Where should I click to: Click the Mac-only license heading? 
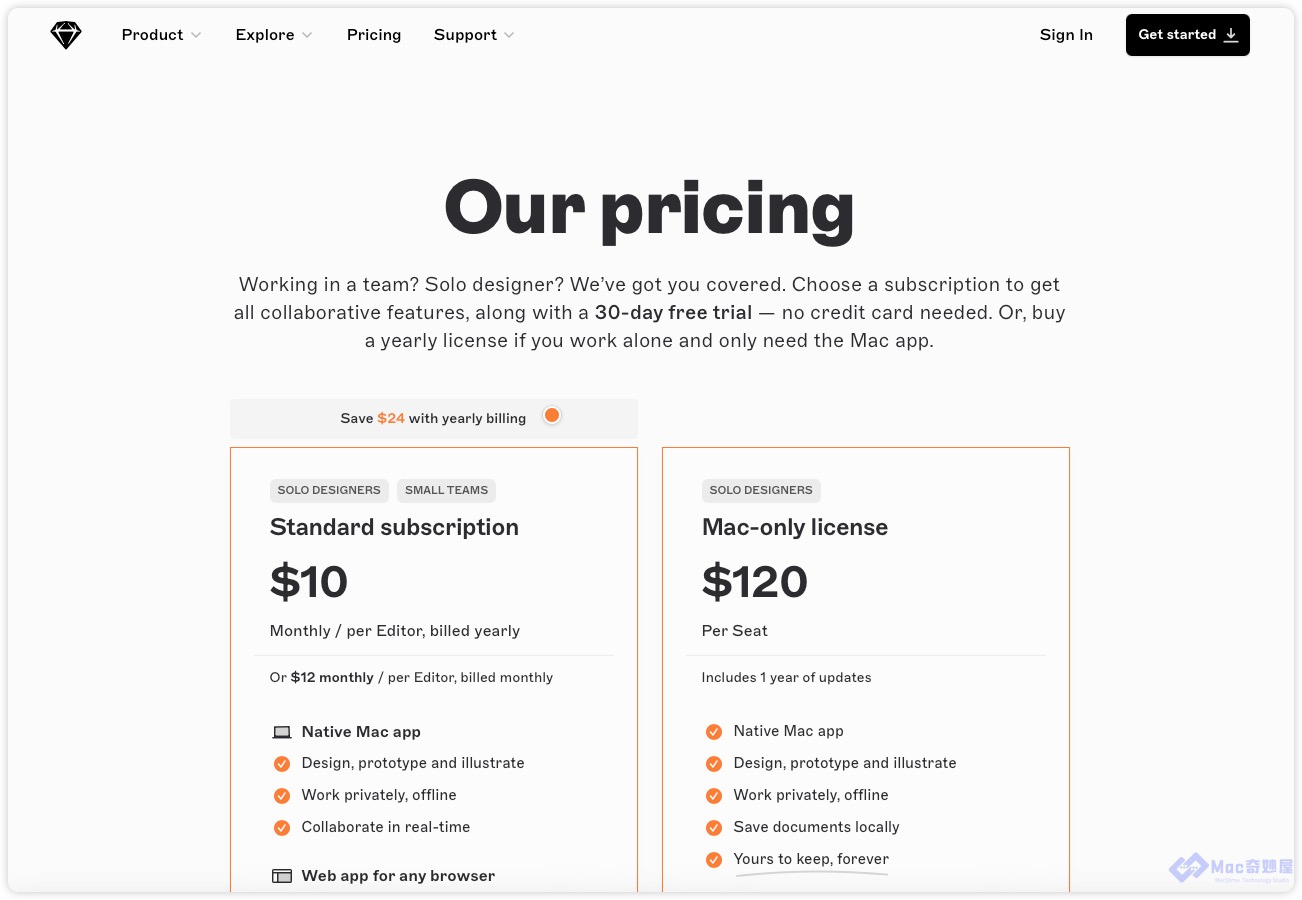click(x=795, y=527)
